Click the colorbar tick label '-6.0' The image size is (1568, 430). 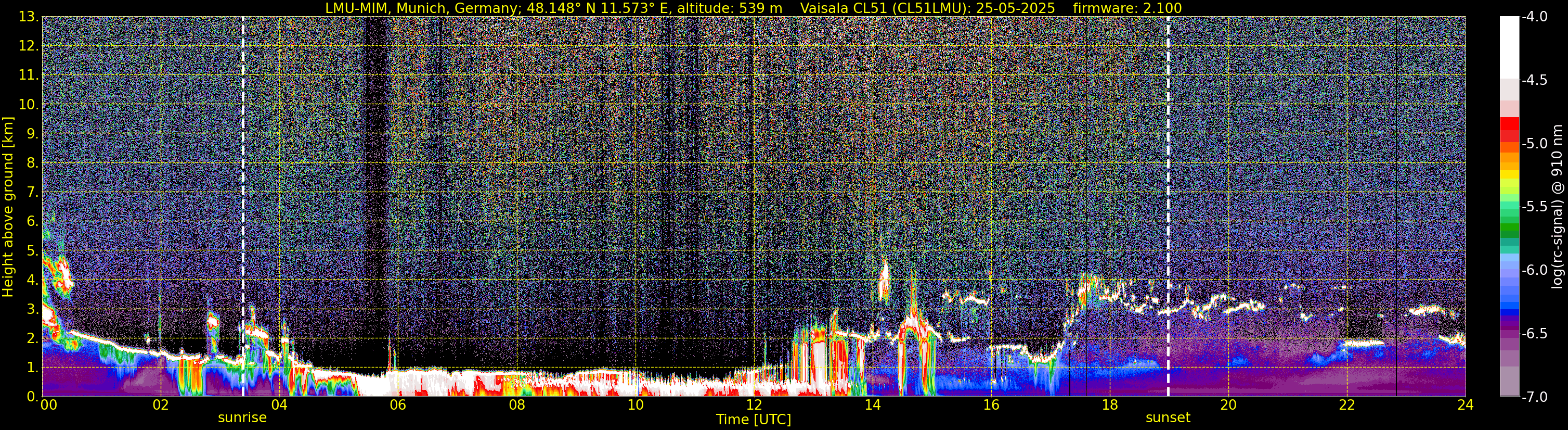coord(1535,270)
